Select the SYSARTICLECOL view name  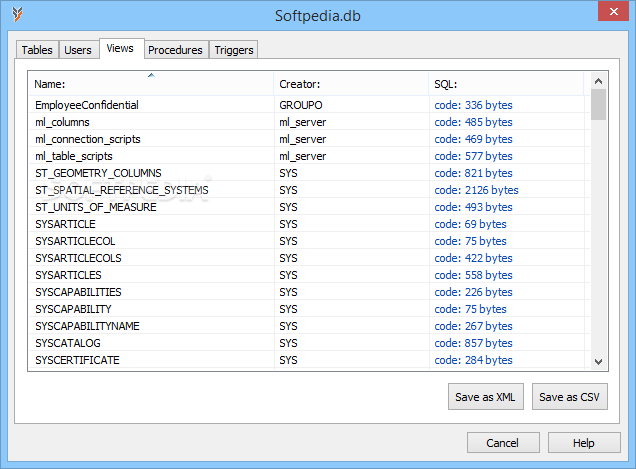(x=75, y=241)
